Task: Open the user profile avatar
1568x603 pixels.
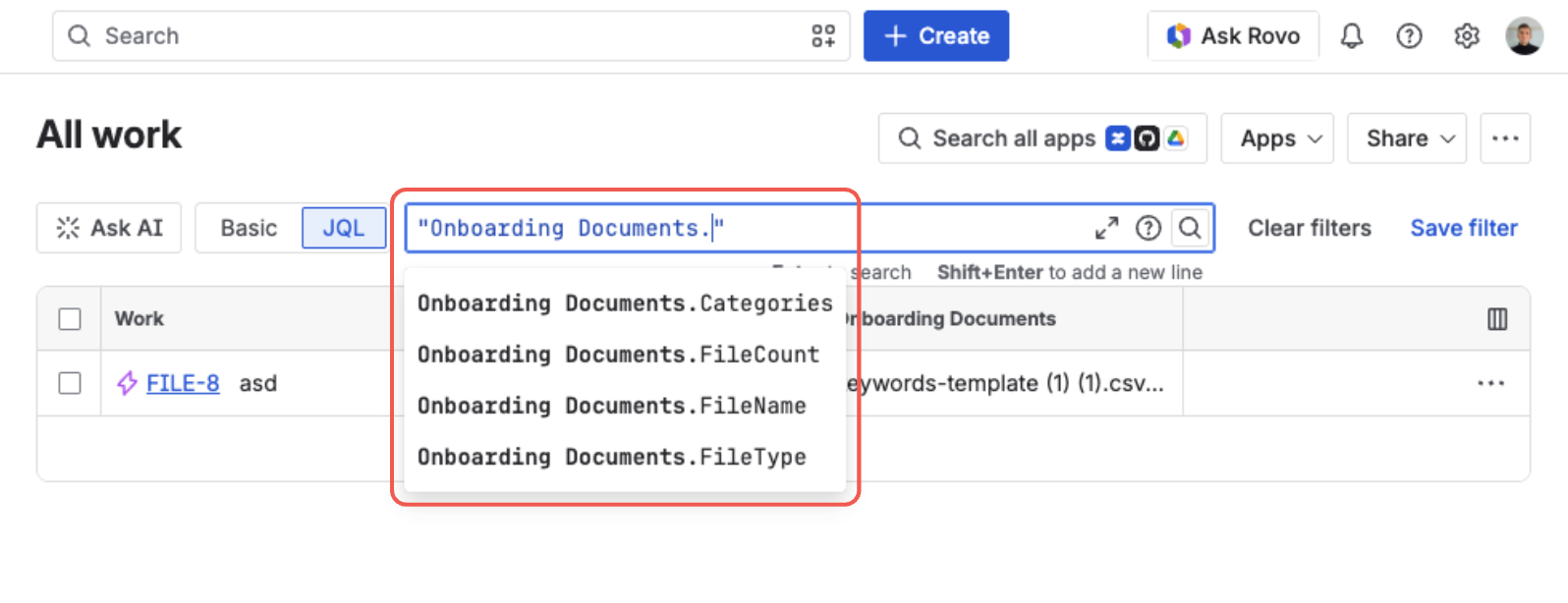Action: point(1524,36)
